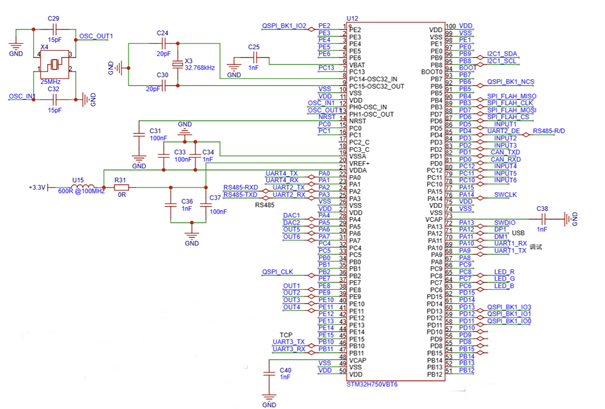Click the QSPI_BK1_IO3 net label
The width and height of the screenshot is (605, 409).
[x=509, y=307]
